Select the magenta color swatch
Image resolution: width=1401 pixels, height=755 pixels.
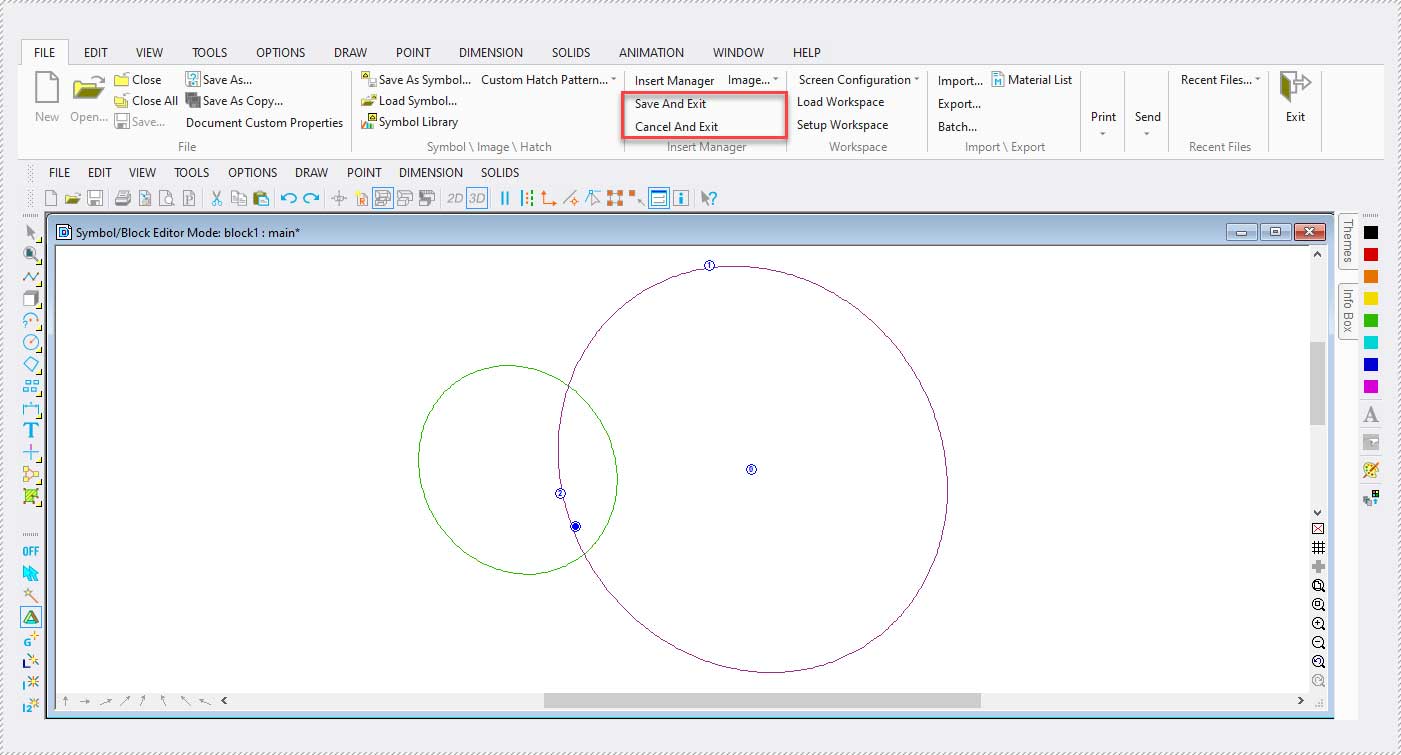[x=1371, y=386]
